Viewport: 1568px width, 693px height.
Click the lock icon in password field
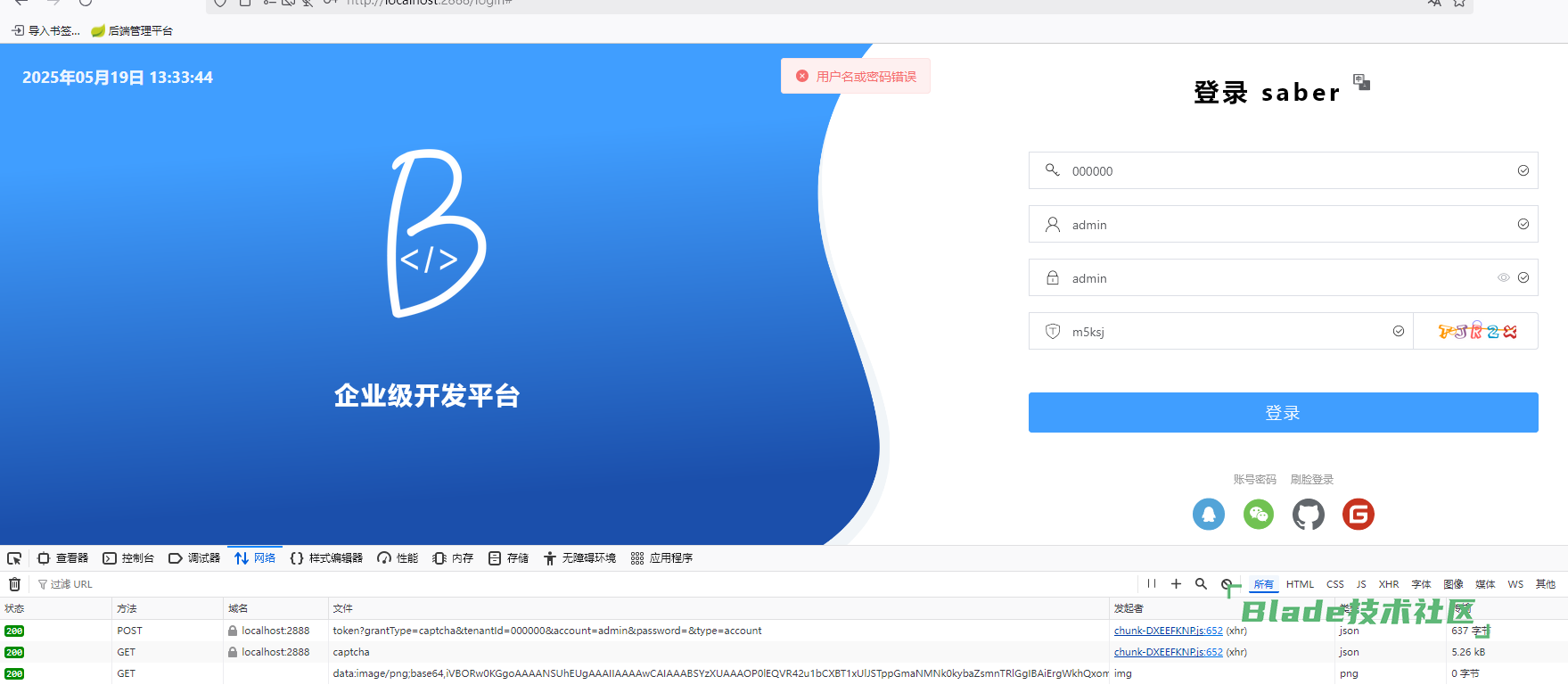pyautogui.click(x=1053, y=277)
